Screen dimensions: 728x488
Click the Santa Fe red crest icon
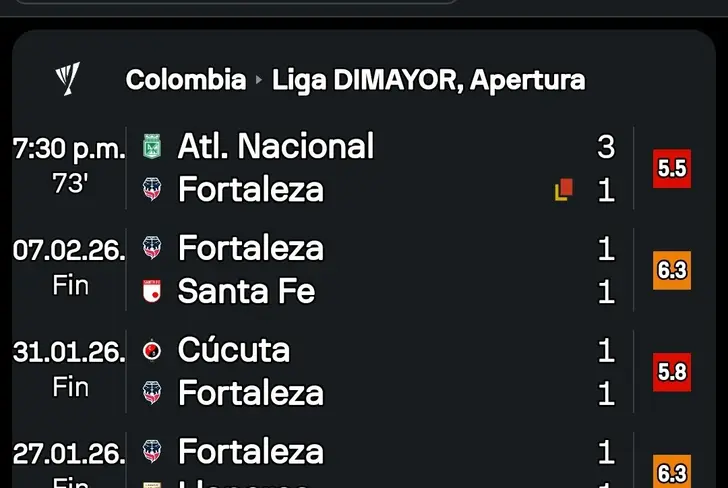pyautogui.click(x=152, y=291)
